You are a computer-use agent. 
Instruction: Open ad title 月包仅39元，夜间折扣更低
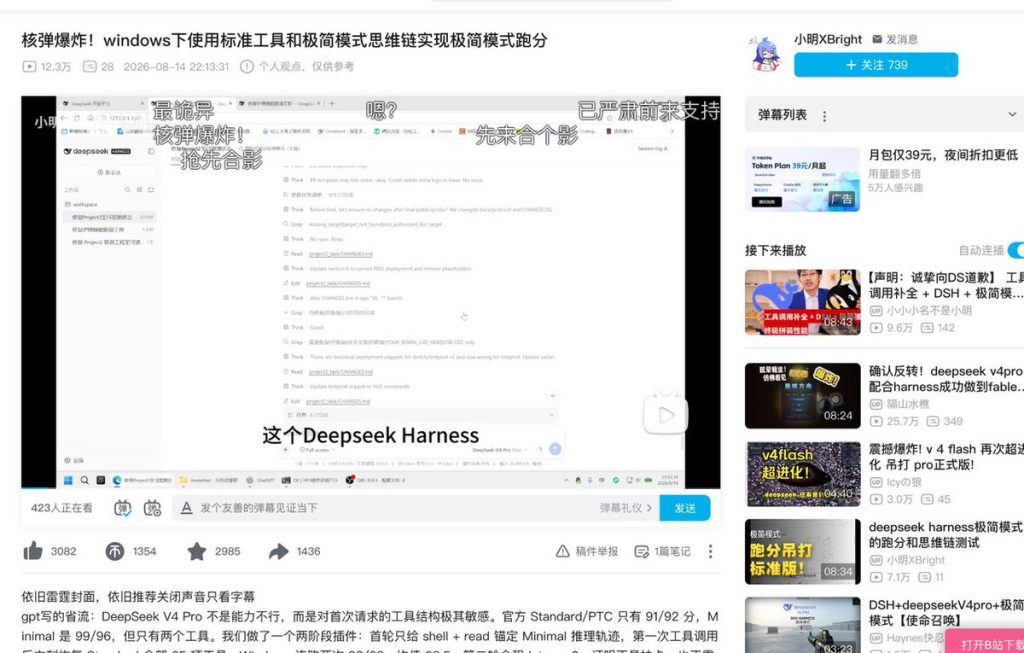(x=942, y=155)
